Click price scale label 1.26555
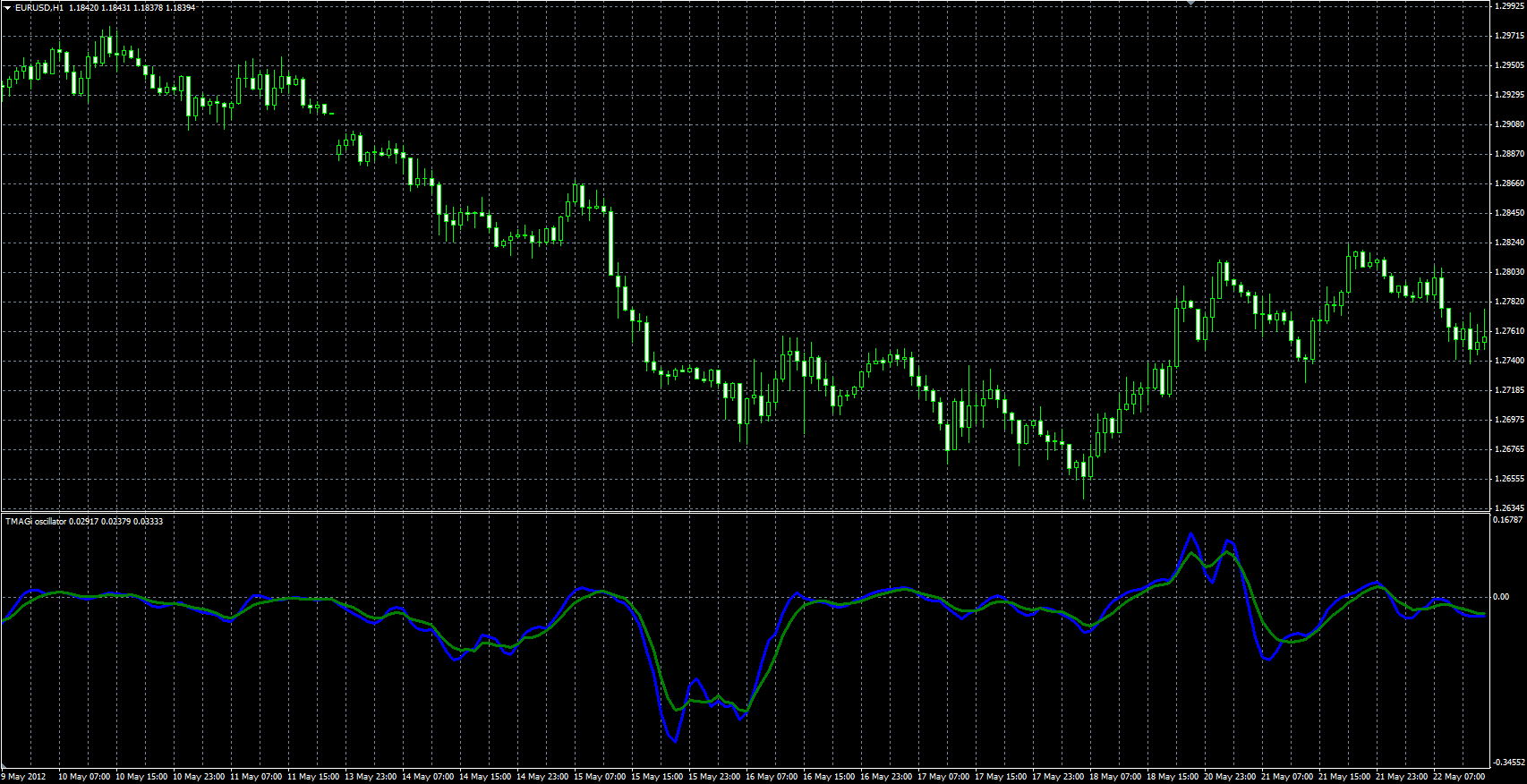Image resolution: width=1527 pixels, height=784 pixels. (1509, 479)
